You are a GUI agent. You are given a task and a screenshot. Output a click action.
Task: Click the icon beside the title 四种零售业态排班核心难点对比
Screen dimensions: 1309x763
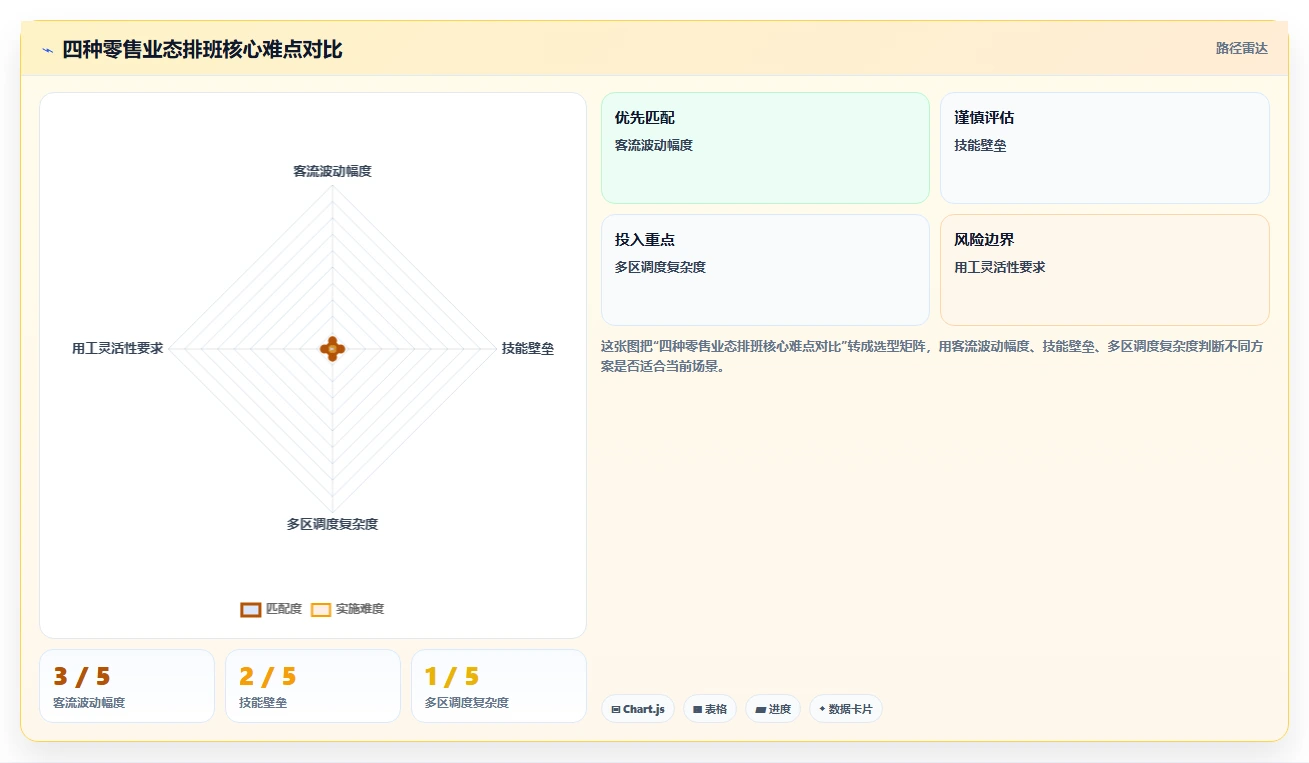(x=47, y=50)
